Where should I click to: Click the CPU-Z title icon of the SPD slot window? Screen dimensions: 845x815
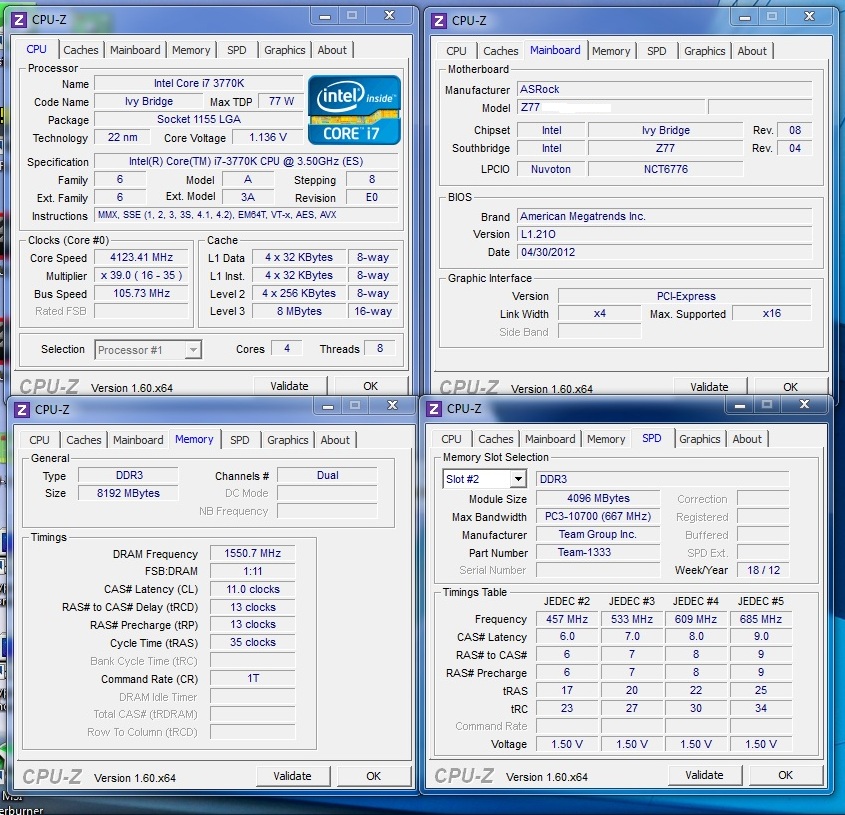tap(433, 408)
